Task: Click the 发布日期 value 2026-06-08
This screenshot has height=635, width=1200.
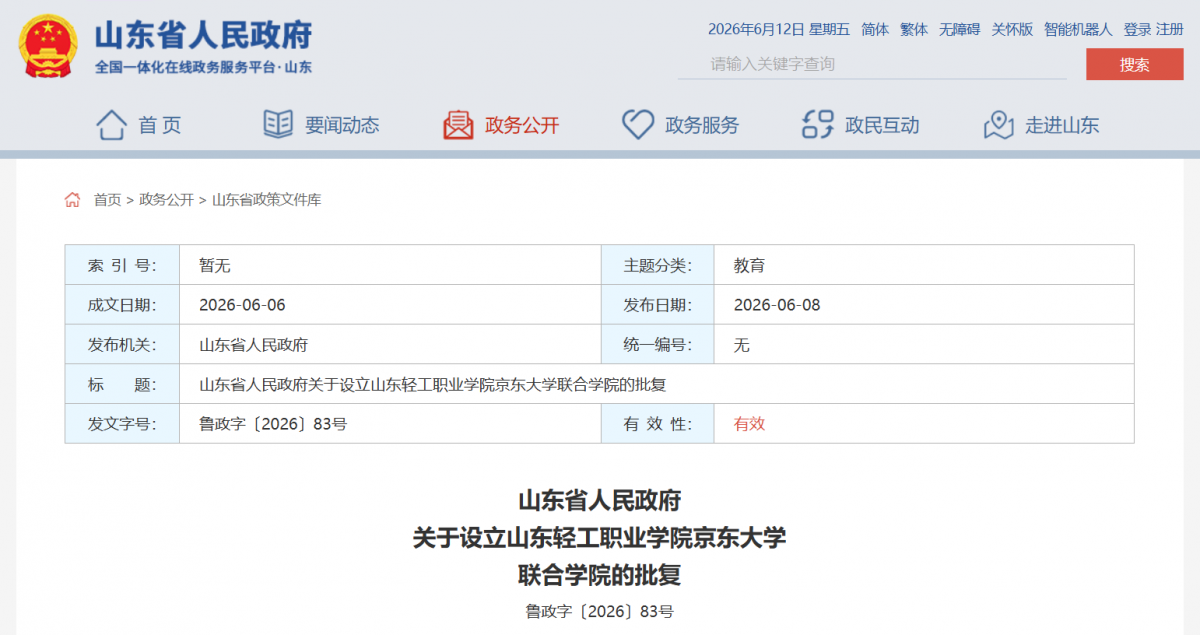Action: coord(777,305)
